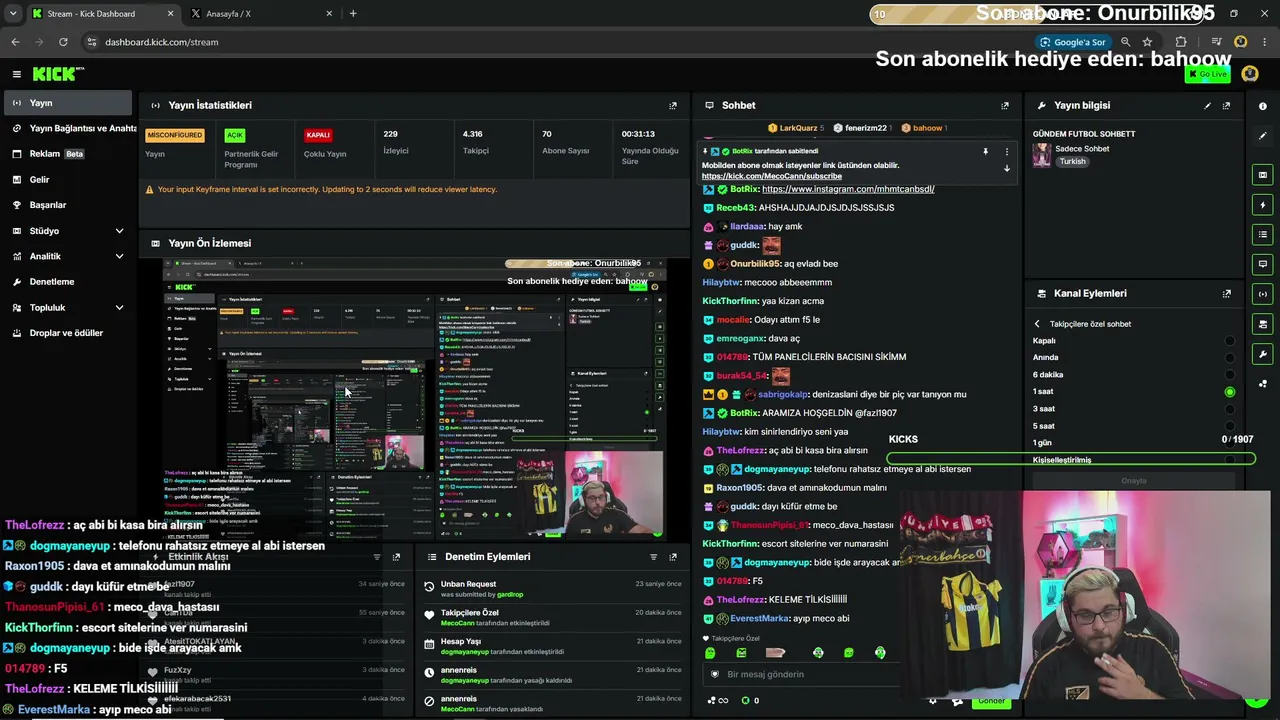The height and width of the screenshot is (720, 1280).
Task: Toggle the chat widget icon in toolbar
Action: tap(1263, 264)
